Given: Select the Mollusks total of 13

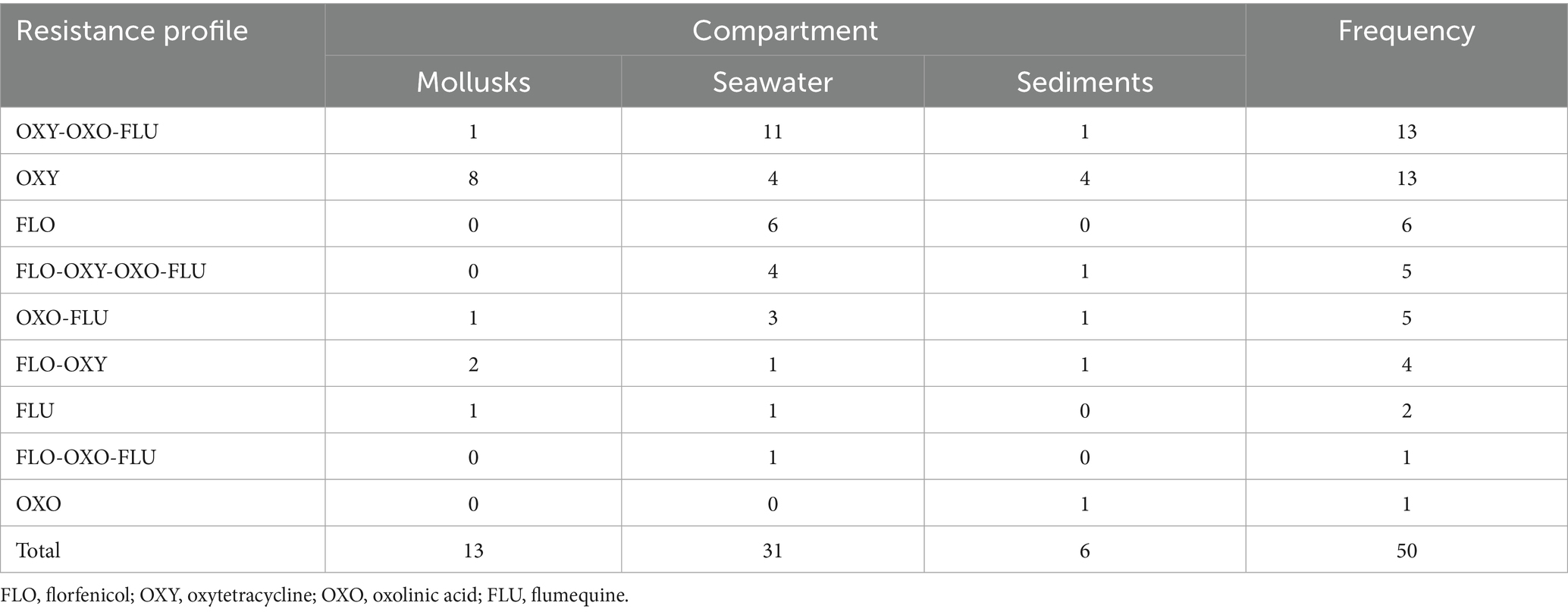Looking at the screenshot, I should tap(473, 551).
